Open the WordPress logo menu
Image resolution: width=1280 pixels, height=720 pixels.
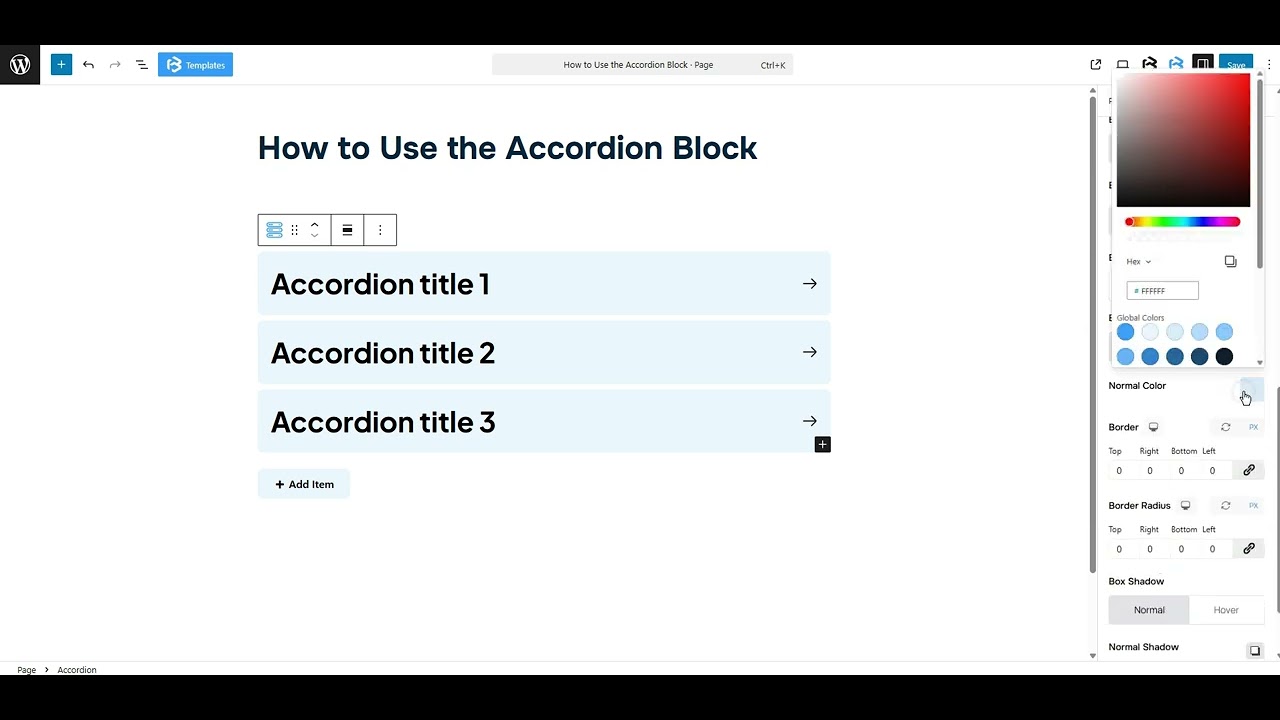pos(19,64)
